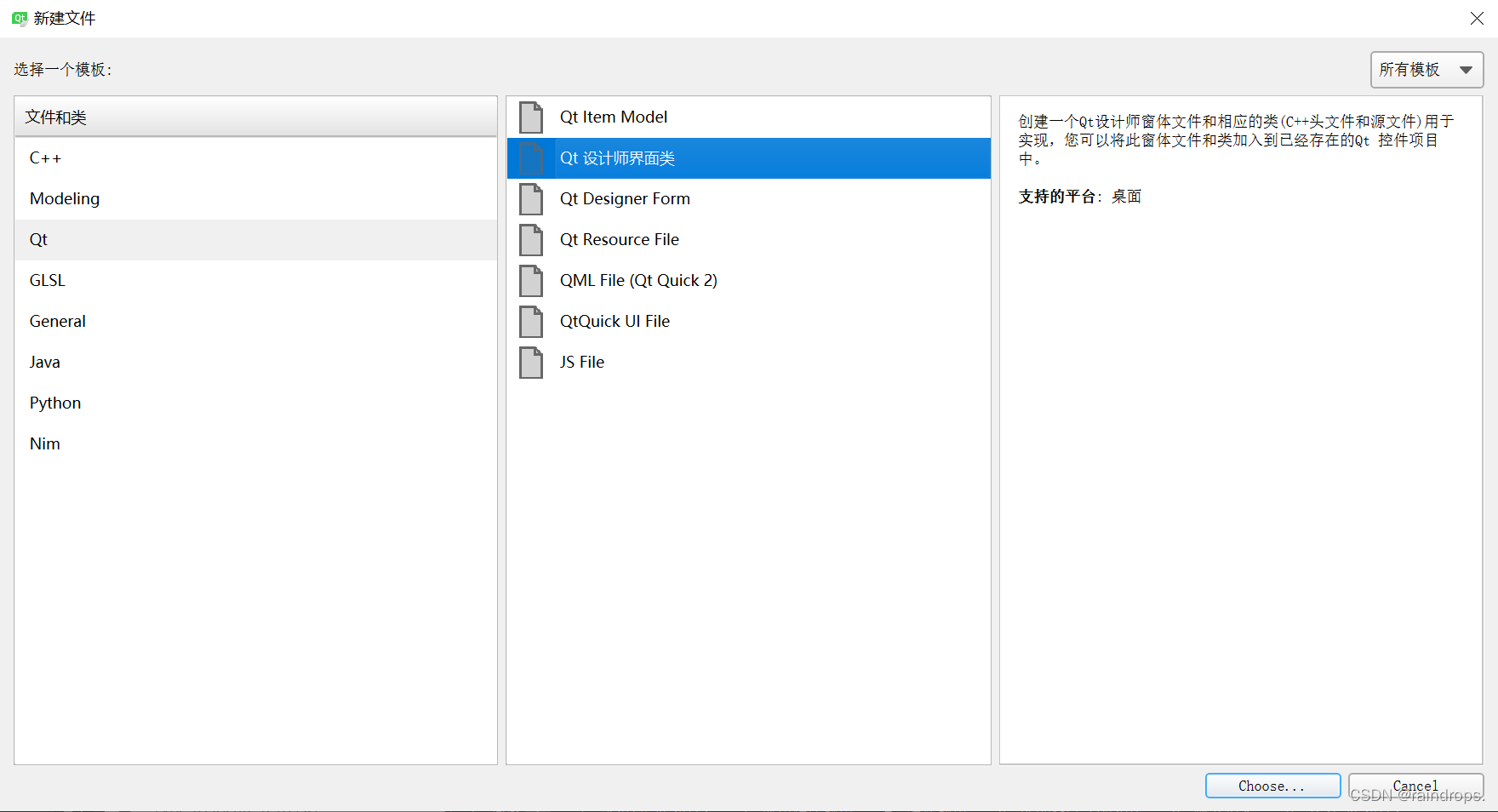Select the QtQuick UI File template
Screen dimensions: 1498x812
click(749, 322)
